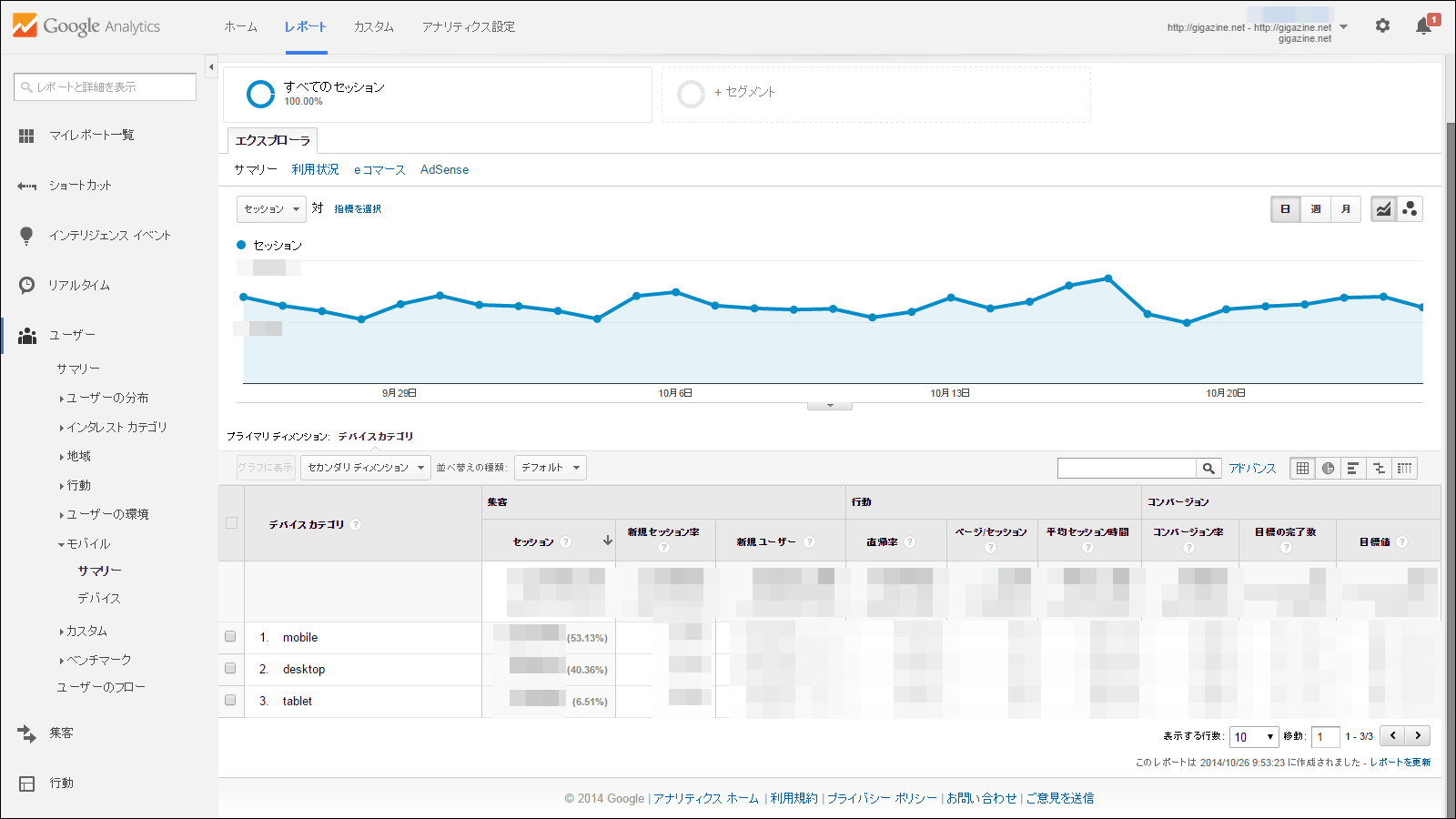Check the mobile row checkbox
The height and width of the screenshot is (819, 1456).
[230, 637]
